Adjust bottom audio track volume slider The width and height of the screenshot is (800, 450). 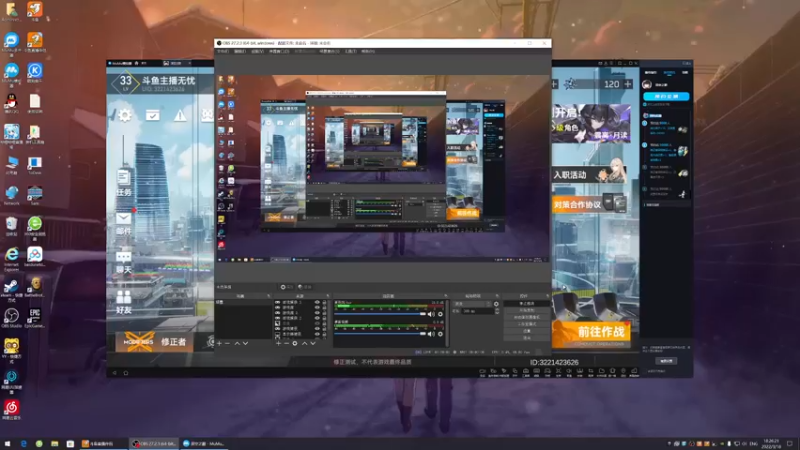pos(380,334)
